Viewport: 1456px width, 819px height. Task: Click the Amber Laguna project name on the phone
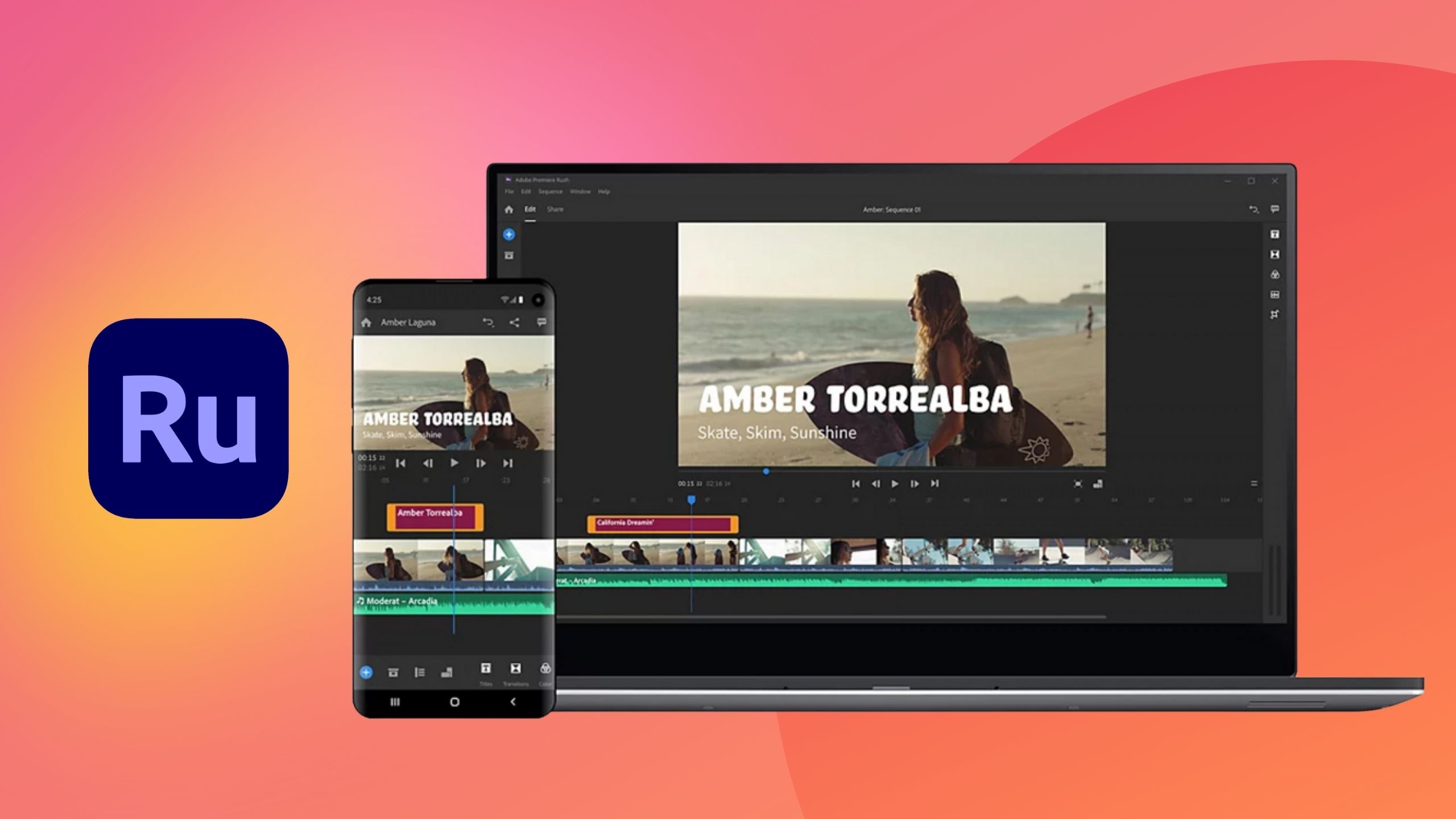[408, 322]
